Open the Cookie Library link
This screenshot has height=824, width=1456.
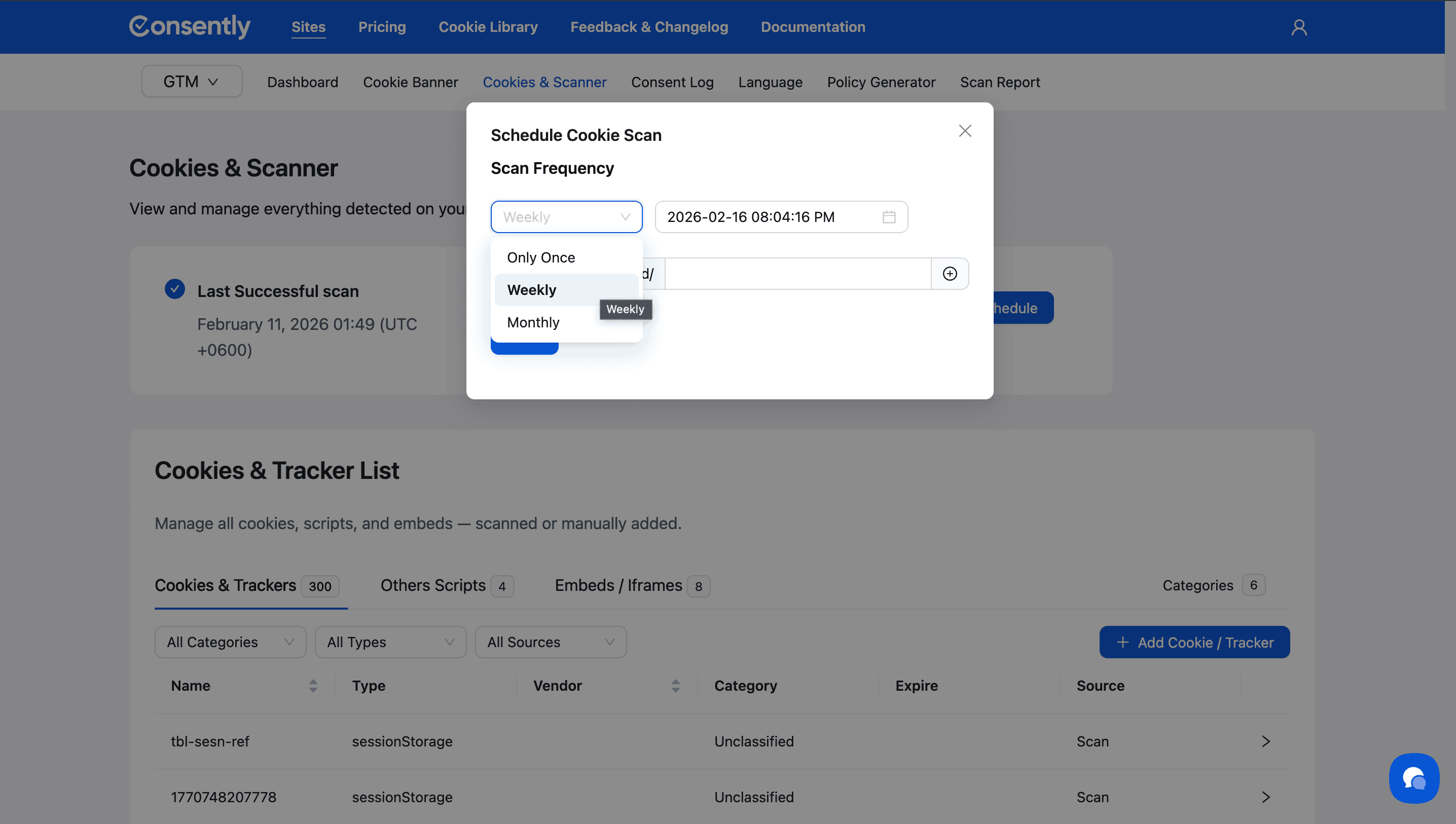coord(488,27)
